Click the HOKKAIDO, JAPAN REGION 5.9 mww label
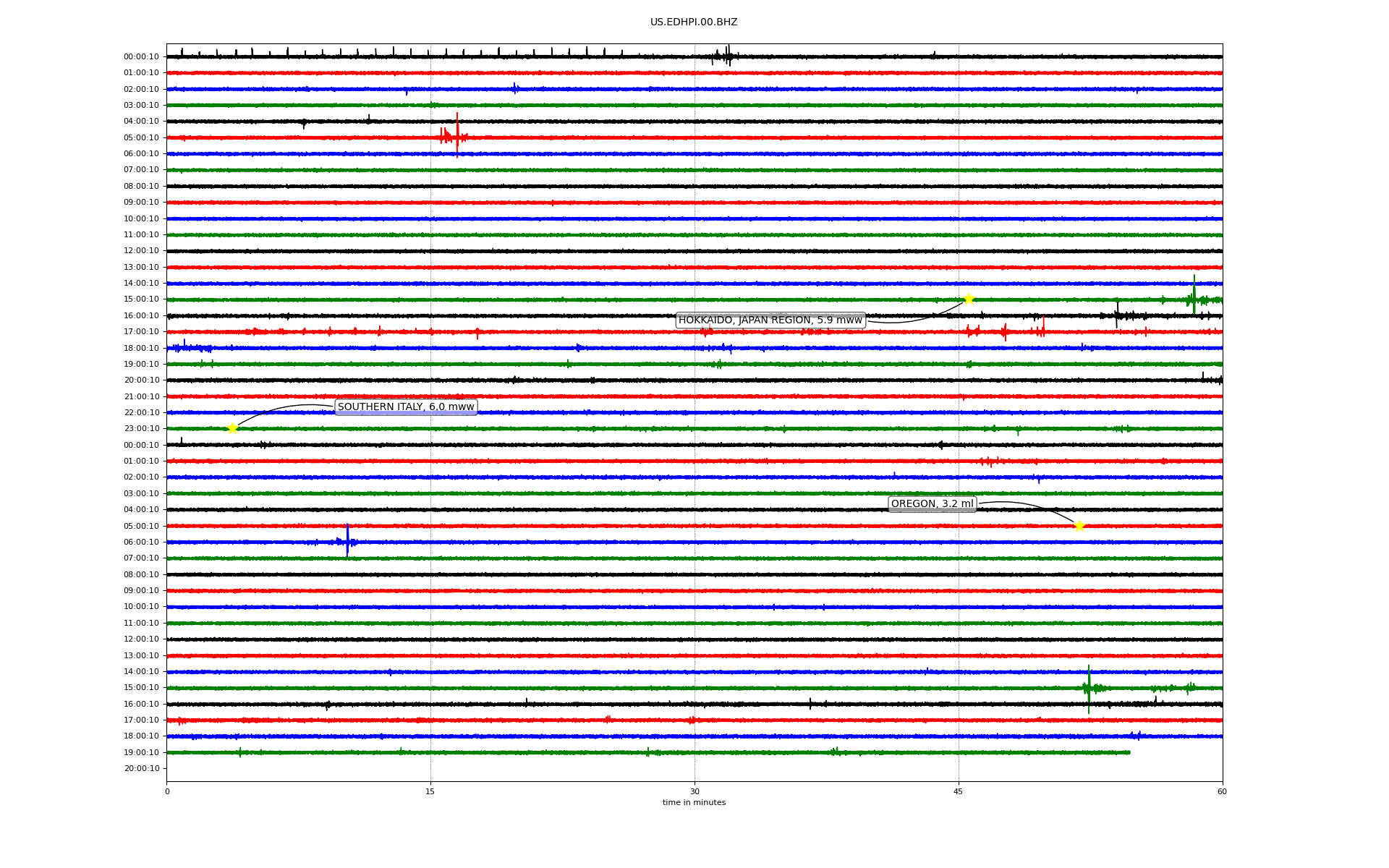This screenshot has height=868, width=1389. pos(770,320)
